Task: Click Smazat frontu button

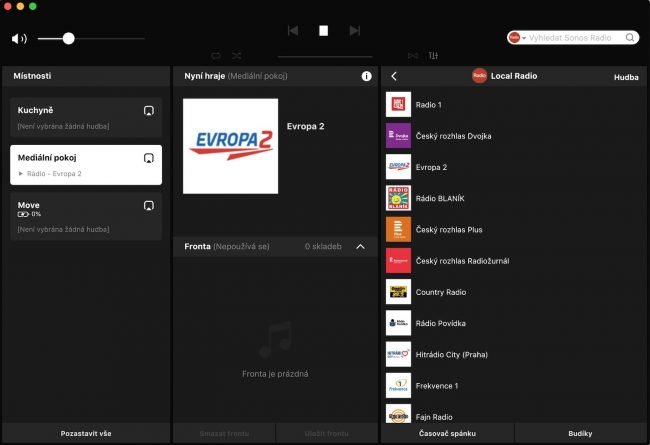Action: (x=224, y=433)
